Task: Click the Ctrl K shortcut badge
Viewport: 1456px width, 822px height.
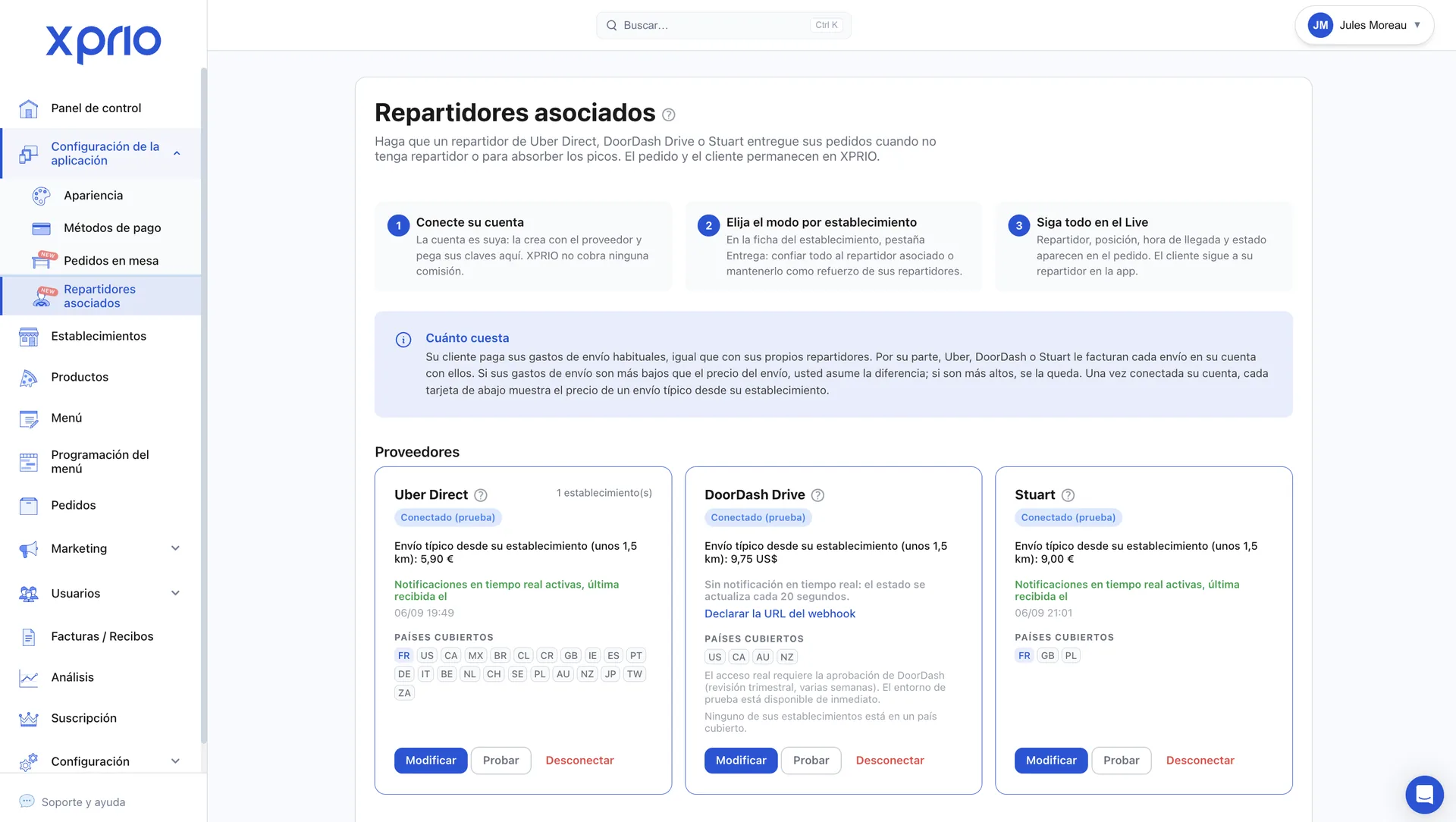Action: [826, 26]
